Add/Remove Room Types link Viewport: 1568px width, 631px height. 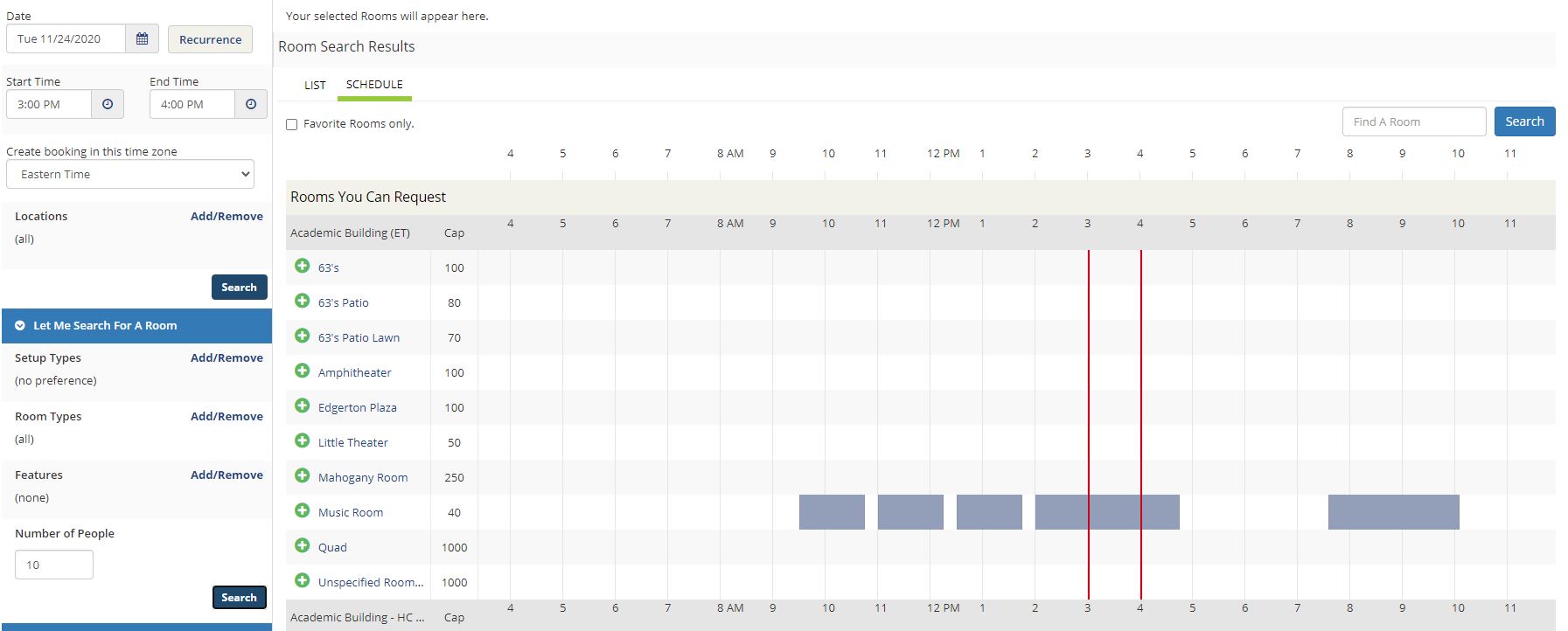tap(226, 416)
